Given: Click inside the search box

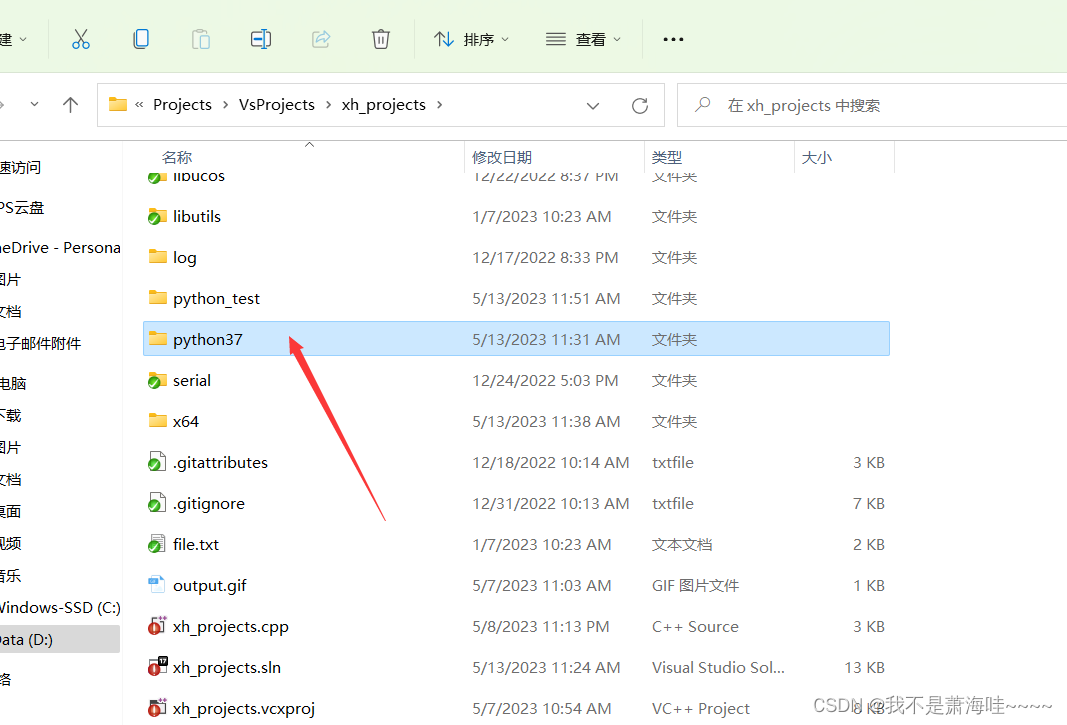Looking at the screenshot, I should point(870,105).
